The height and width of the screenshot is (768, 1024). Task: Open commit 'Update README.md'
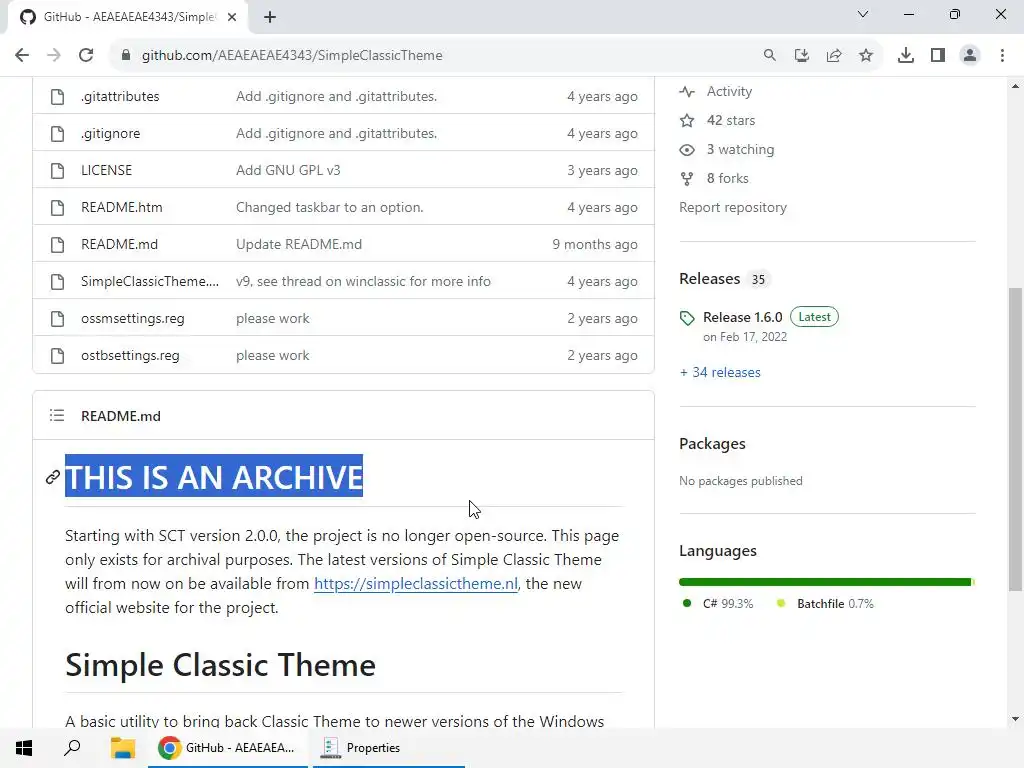(x=299, y=244)
